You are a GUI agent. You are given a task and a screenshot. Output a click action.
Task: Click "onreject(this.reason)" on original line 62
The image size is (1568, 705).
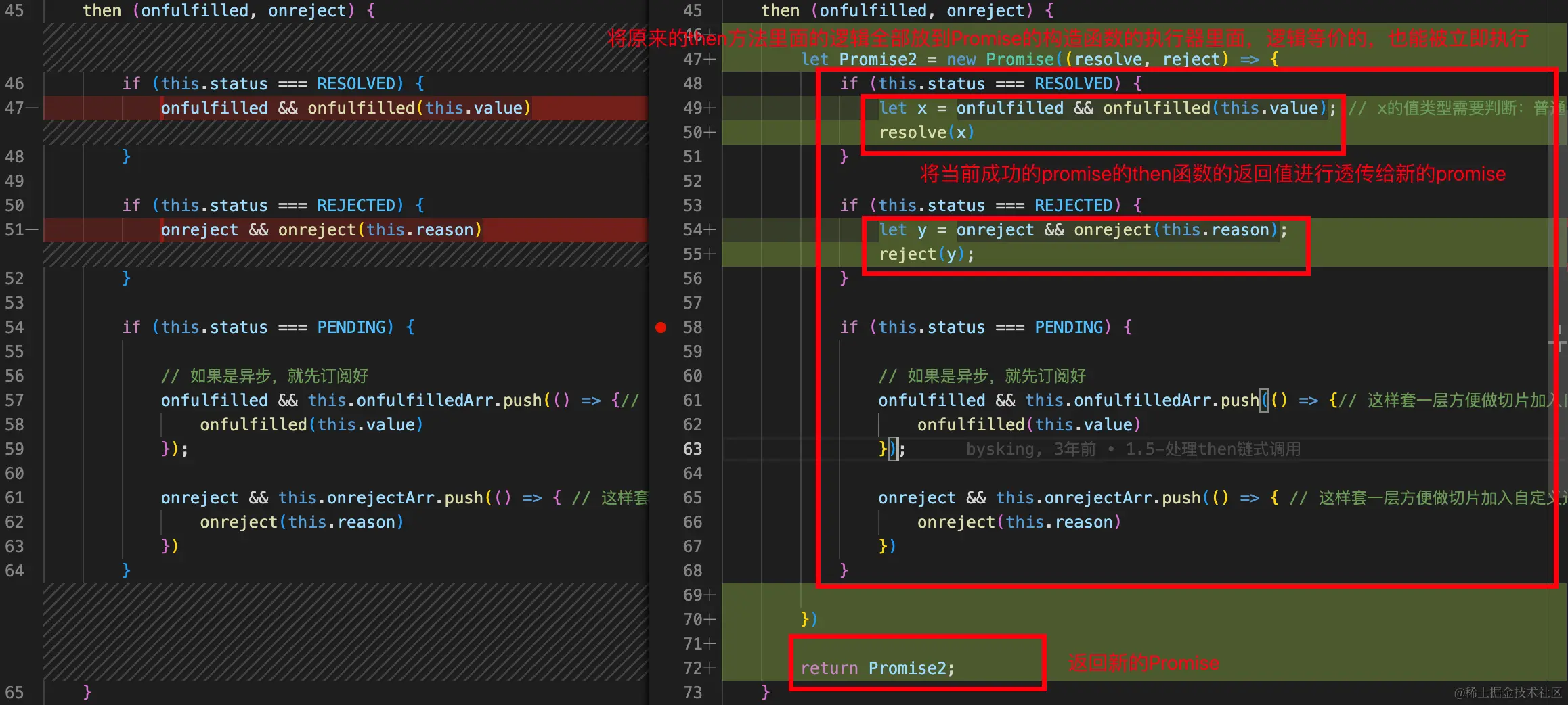[302, 522]
